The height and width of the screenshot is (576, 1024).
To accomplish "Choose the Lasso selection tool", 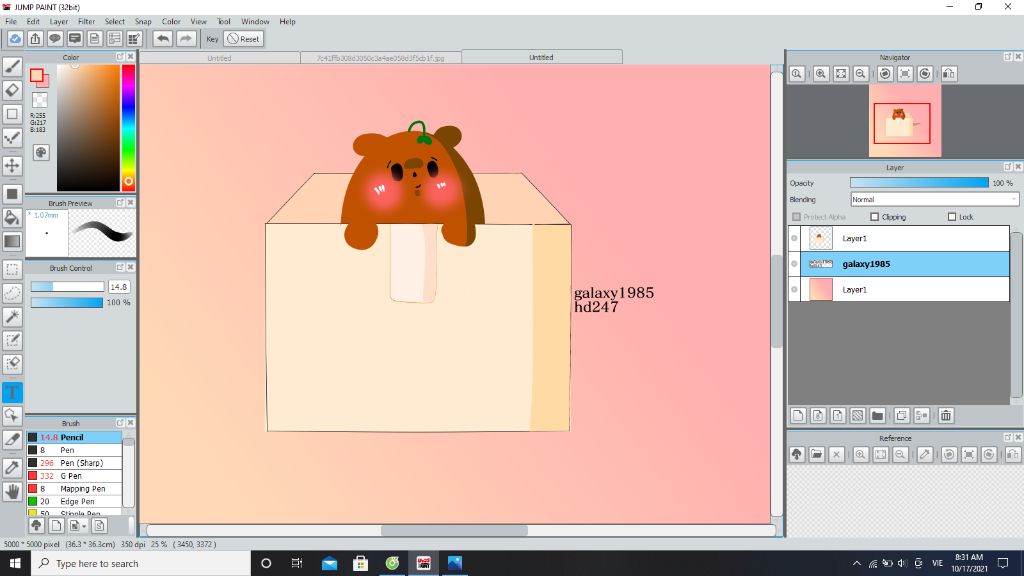I will (x=12, y=293).
